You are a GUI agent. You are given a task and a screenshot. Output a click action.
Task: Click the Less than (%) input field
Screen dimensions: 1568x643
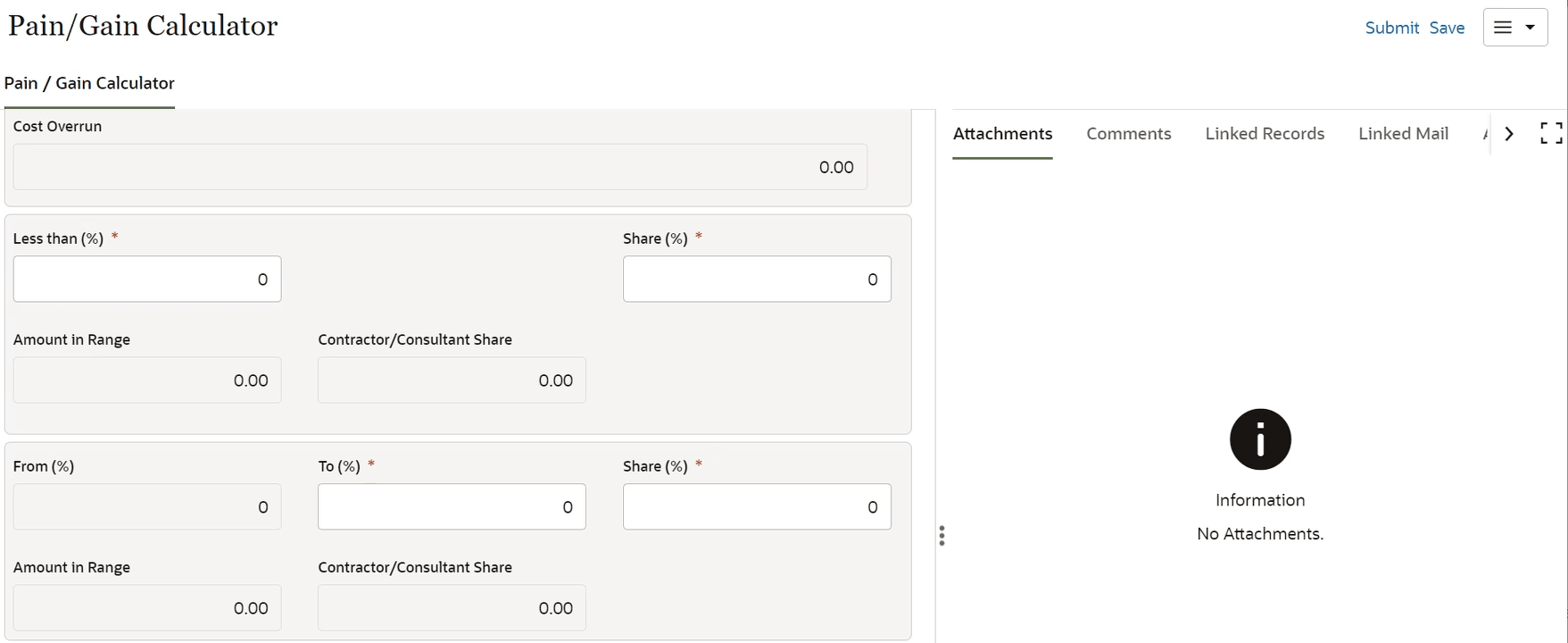click(147, 280)
